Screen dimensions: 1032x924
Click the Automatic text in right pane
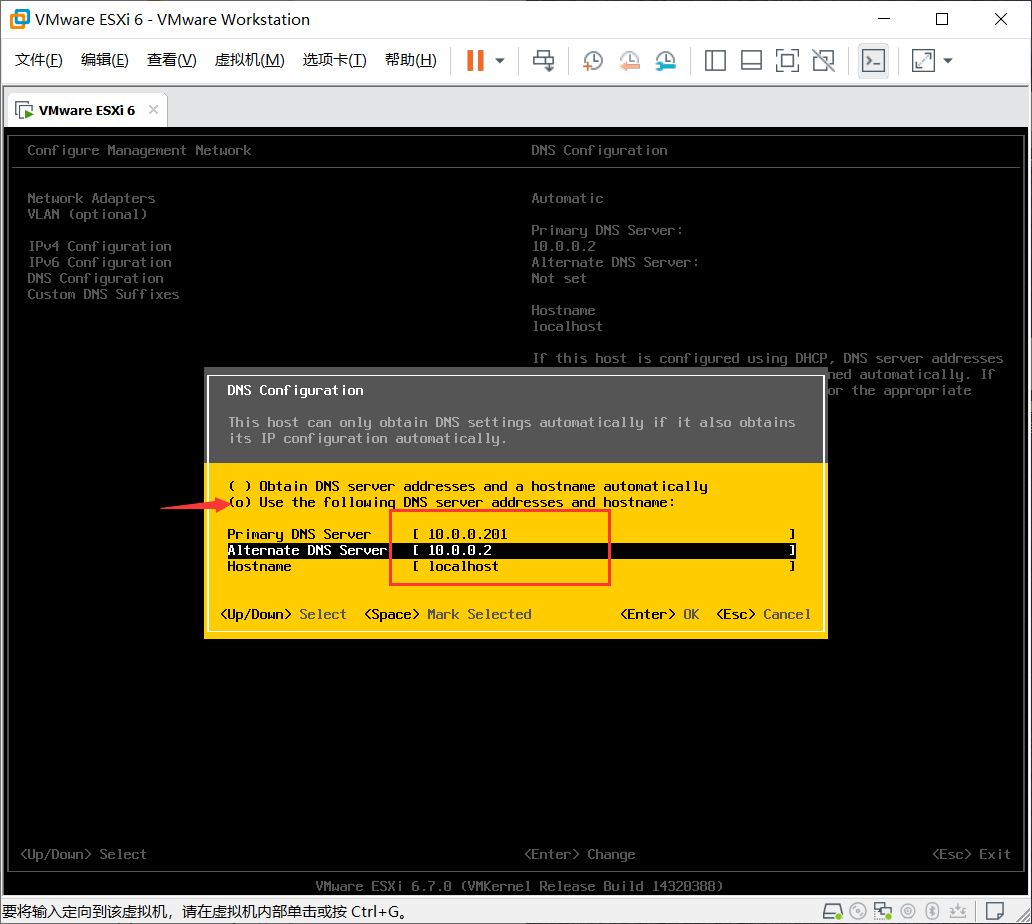coord(567,198)
